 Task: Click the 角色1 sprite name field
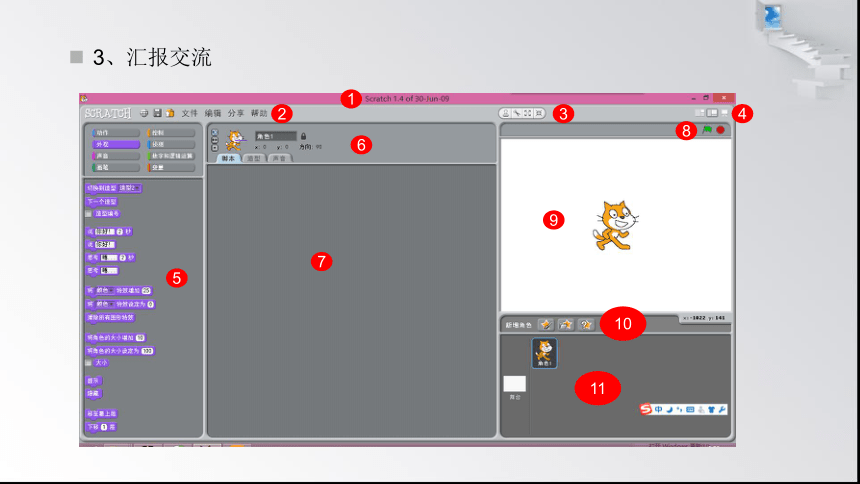click(x=275, y=136)
